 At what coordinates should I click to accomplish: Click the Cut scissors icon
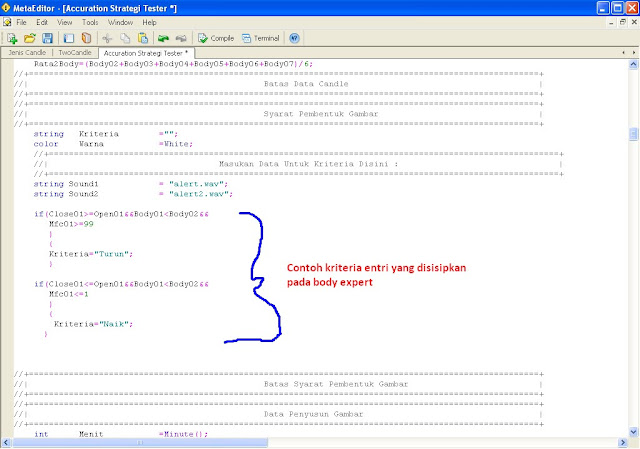(x=107, y=38)
